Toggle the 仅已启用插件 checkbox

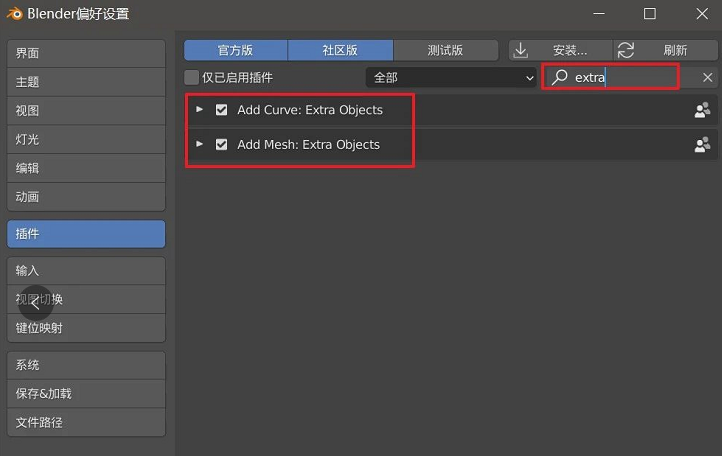[191, 77]
